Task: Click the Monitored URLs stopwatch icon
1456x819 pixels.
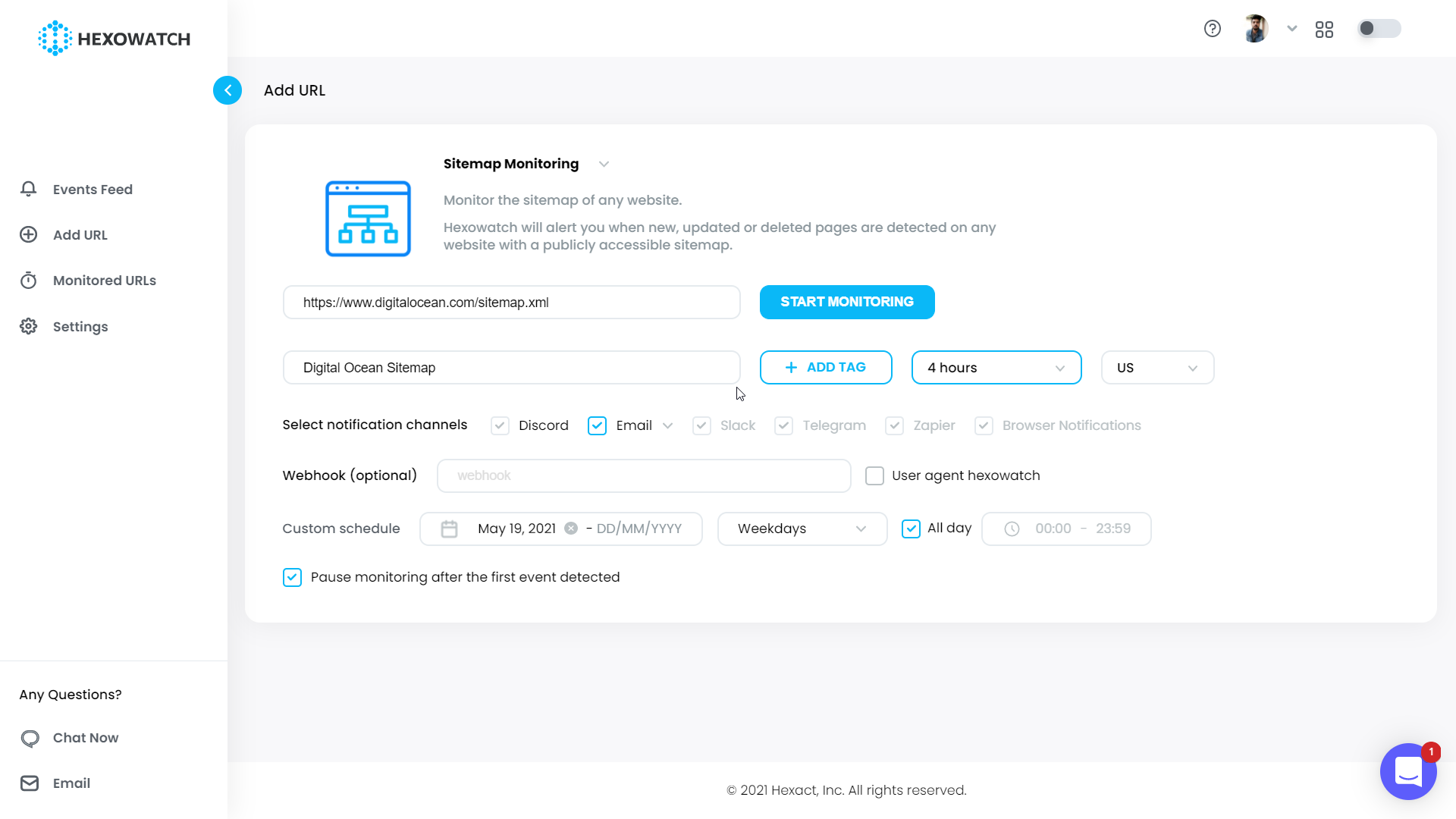Action: pyautogui.click(x=29, y=281)
